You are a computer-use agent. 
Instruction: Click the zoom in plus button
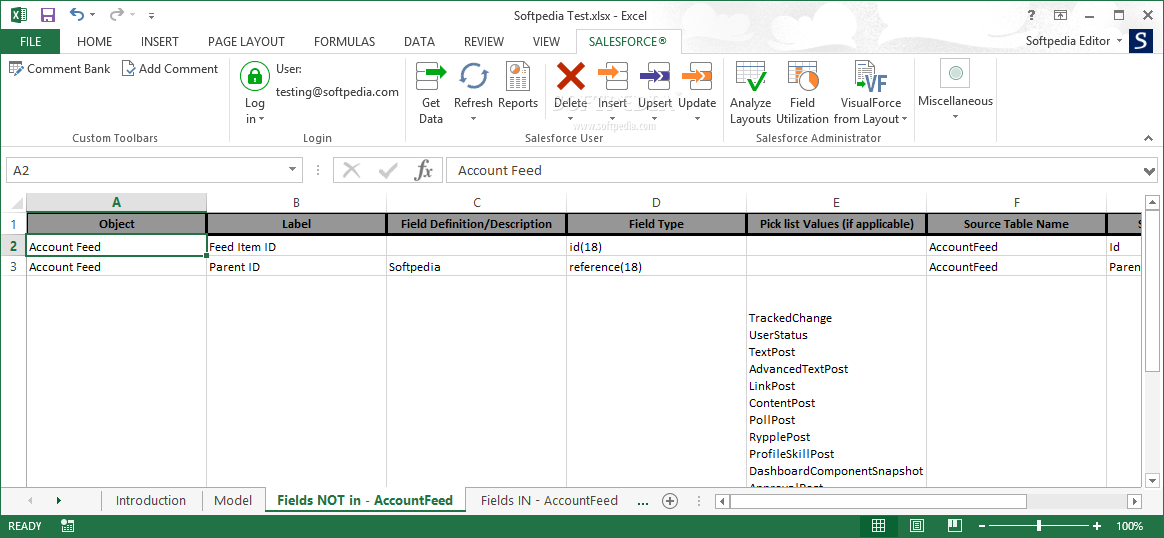click(1095, 525)
